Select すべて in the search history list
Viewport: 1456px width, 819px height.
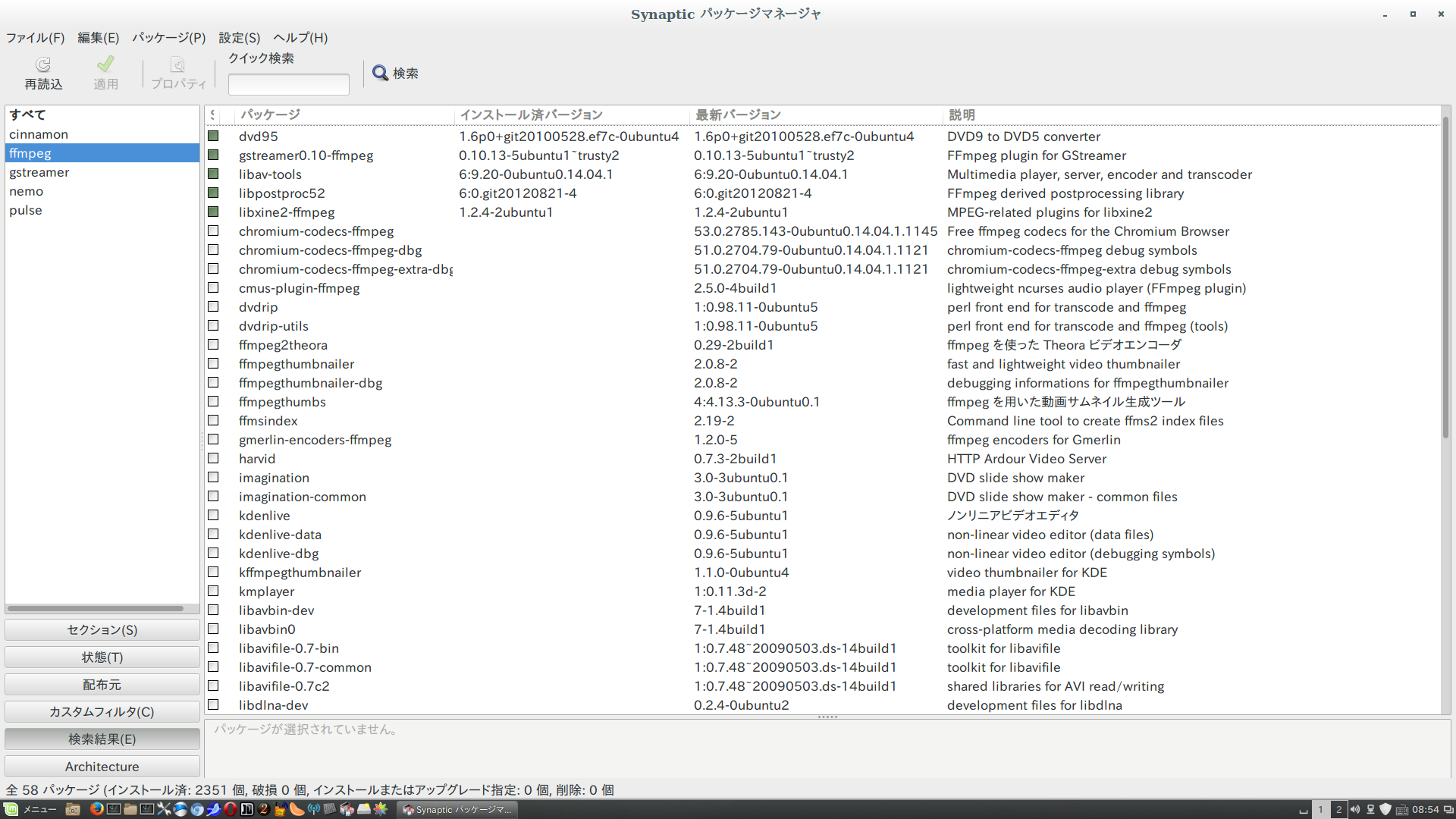pyautogui.click(x=102, y=115)
